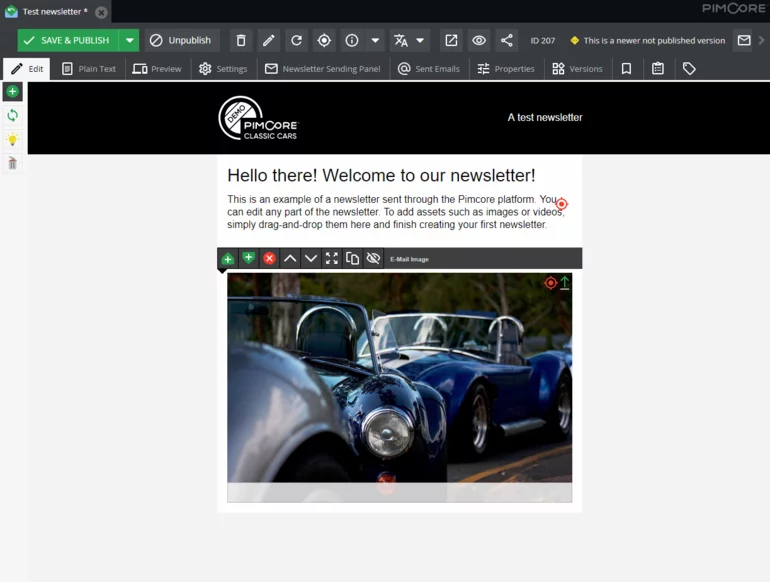Click the newsletter intro paragraph text
The width and height of the screenshot is (770, 582).
coord(395,212)
